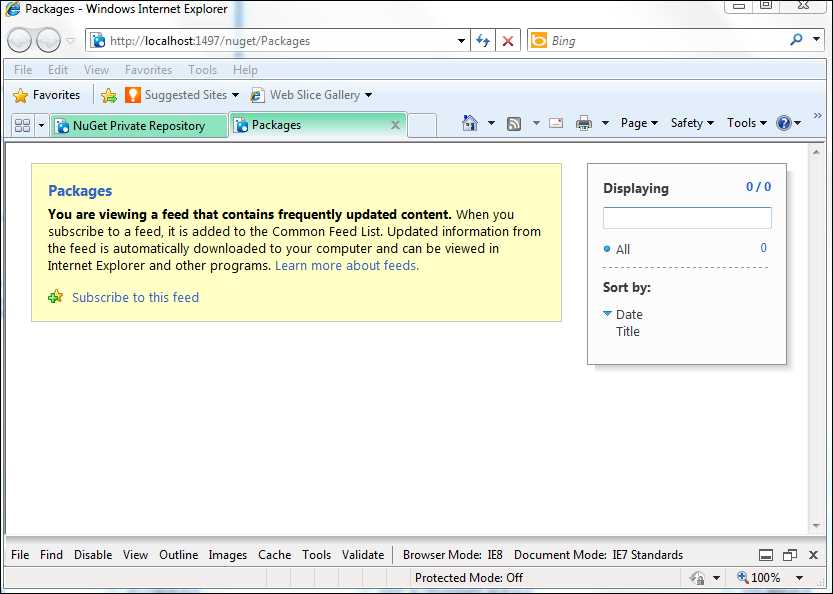Change Document Mode: IE7 Standards
Viewport: 833px width, 594px height.
coord(598,555)
